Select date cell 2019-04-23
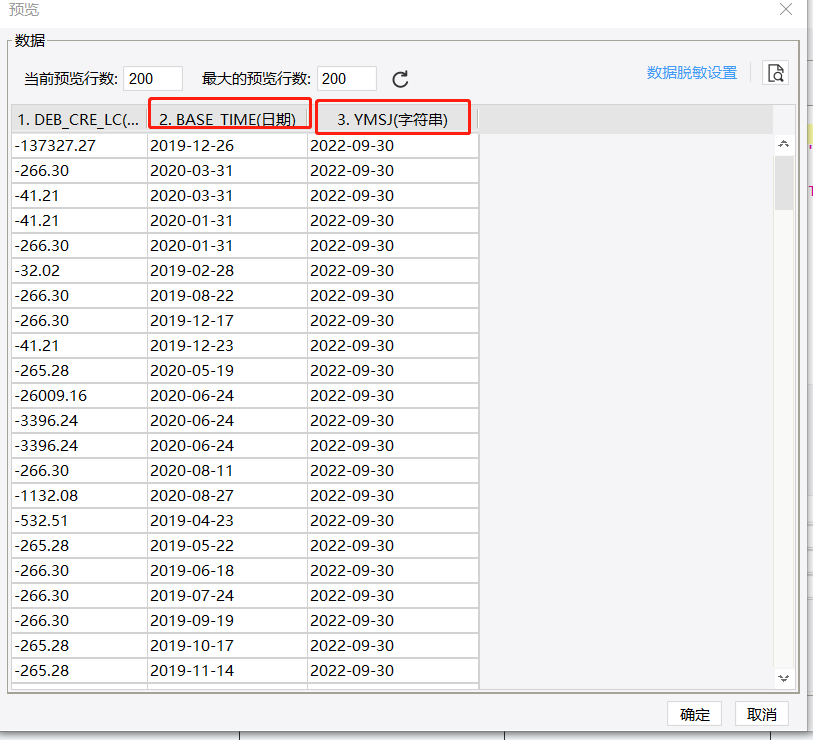 pyautogui.click(x=228, y=521)
